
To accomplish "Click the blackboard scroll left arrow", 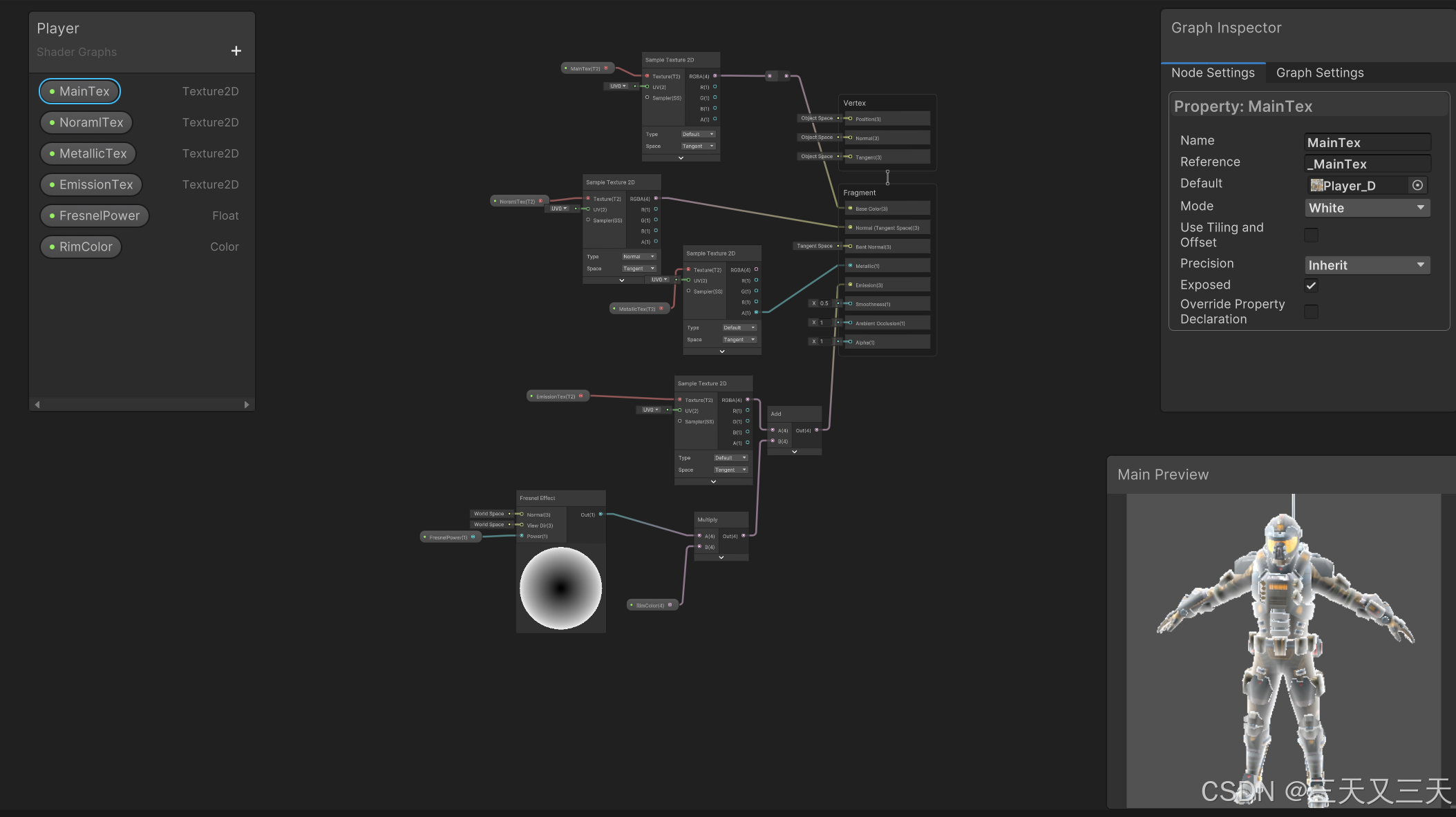I will point(37,405).
